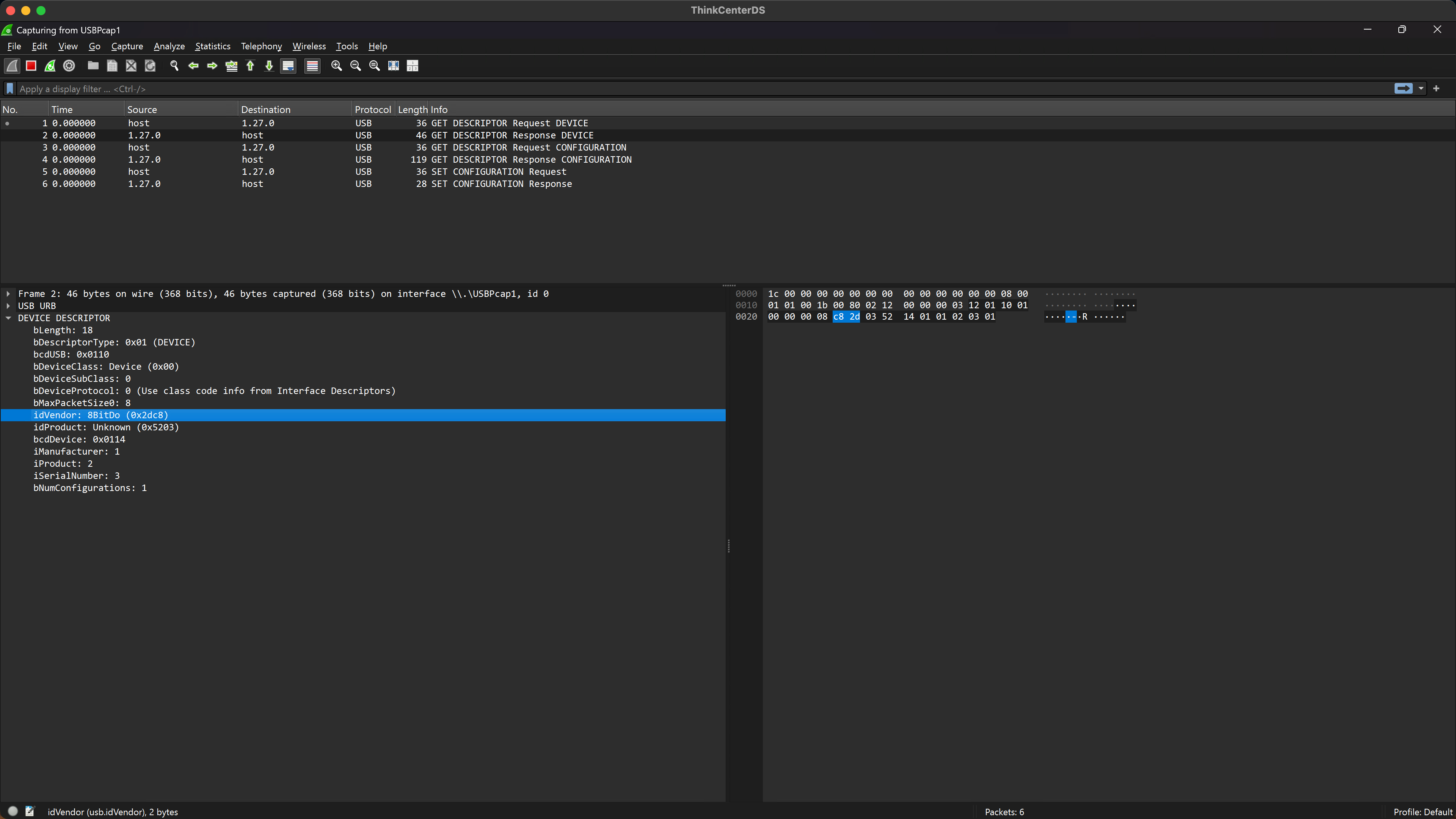Open the View menu
The image size is (1456, 819).
pyautogui.click(x=68, y=46)
